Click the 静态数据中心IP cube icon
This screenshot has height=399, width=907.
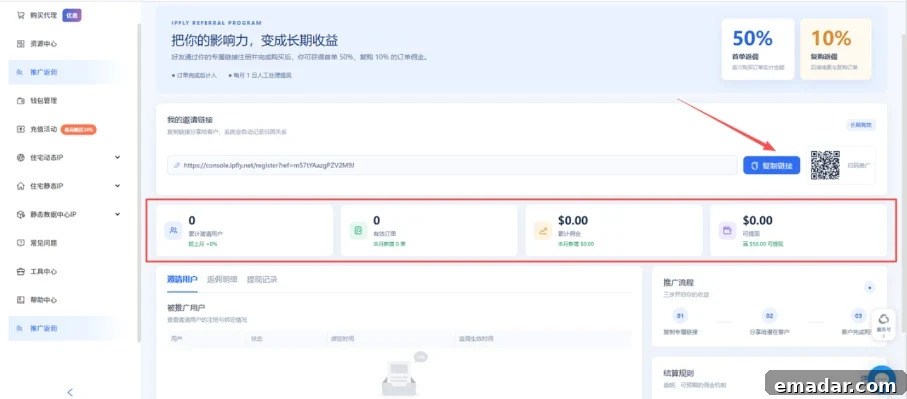(20, 215)
